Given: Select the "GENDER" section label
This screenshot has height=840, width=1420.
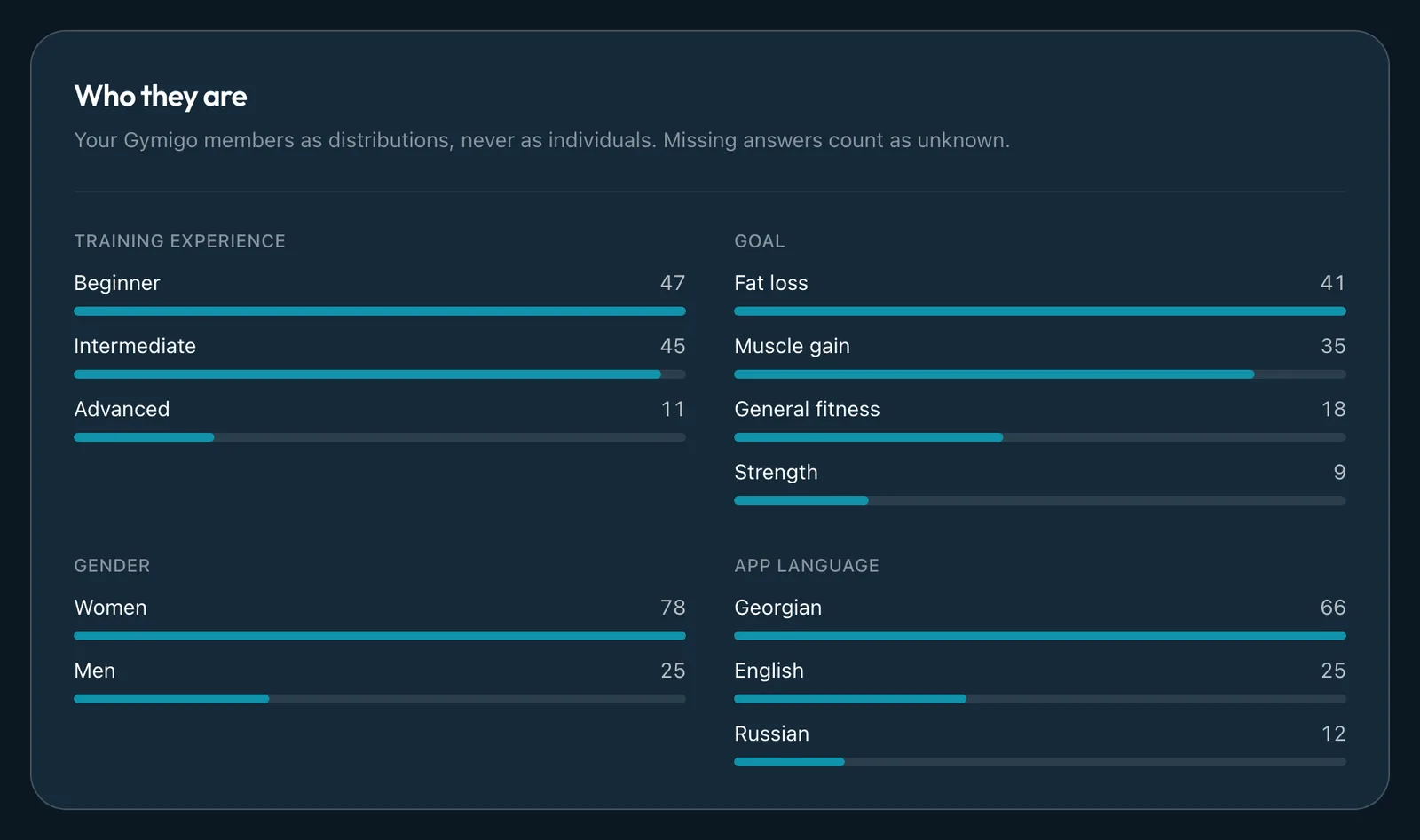Looking at the screenshot, I should click(x=113, y=566).
